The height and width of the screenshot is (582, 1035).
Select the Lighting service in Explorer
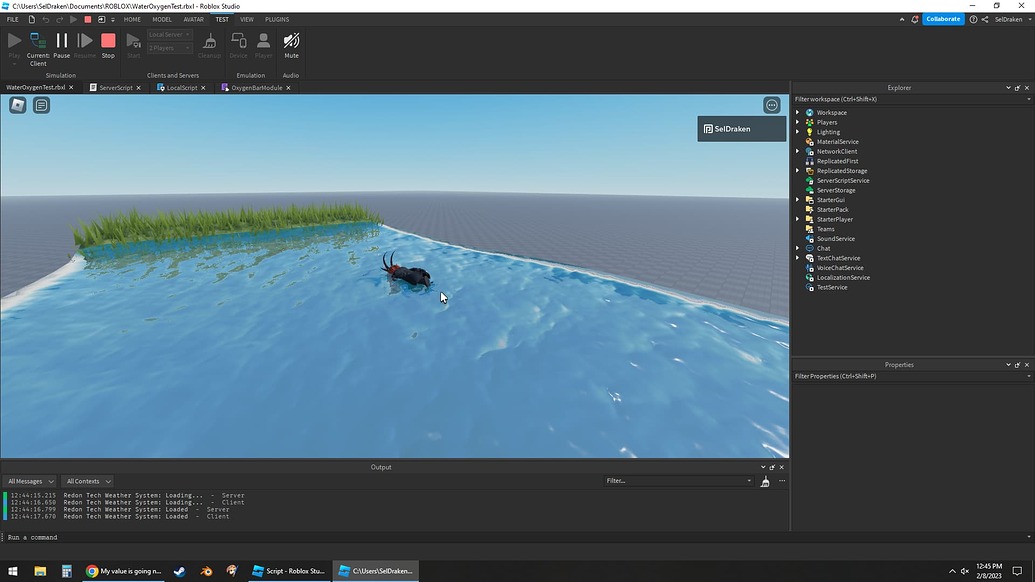[x=830, y=131]
